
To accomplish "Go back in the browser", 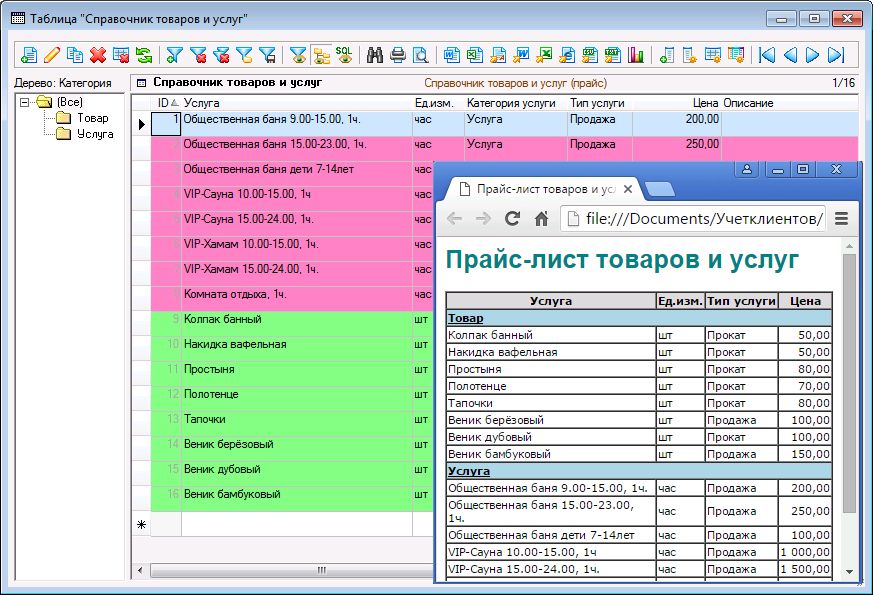I will click(x=454, y=219).
